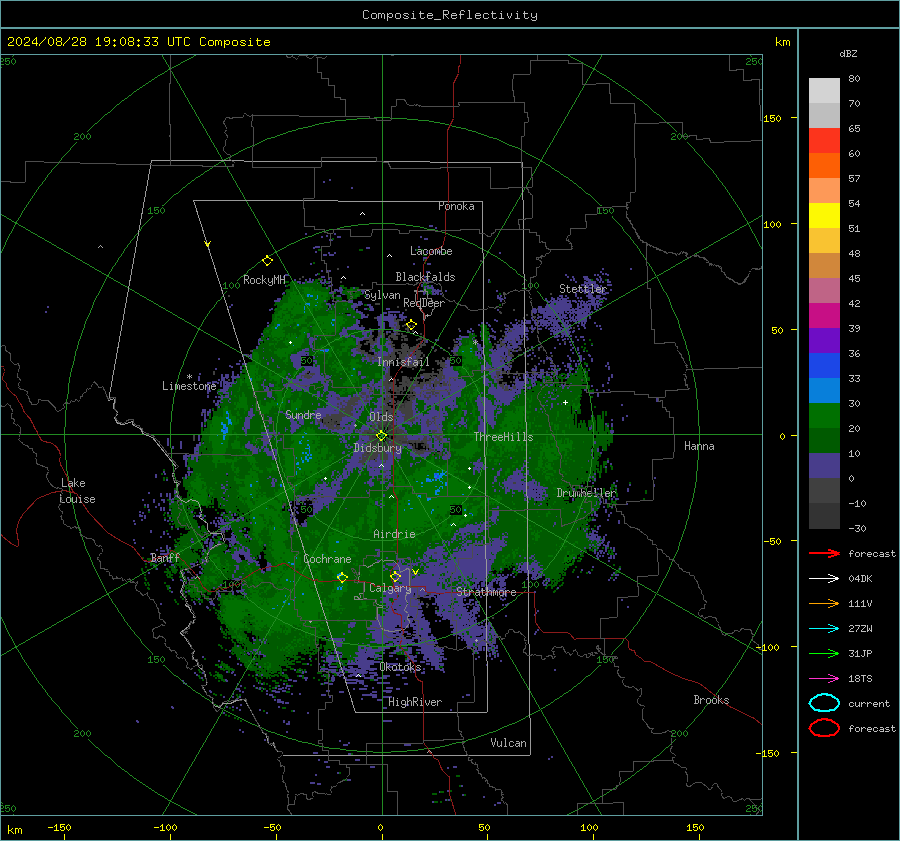The image size is (900, 841).
Task: Click the HighRiver label
Action: pos(415,702)
